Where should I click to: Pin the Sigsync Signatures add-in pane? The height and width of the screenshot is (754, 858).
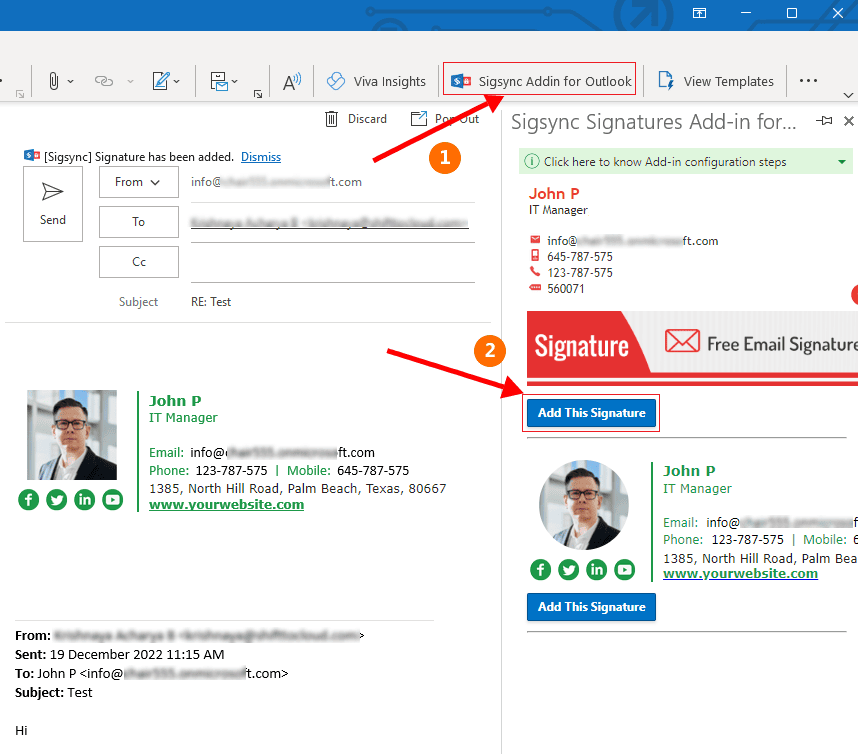tap(824, 121)
